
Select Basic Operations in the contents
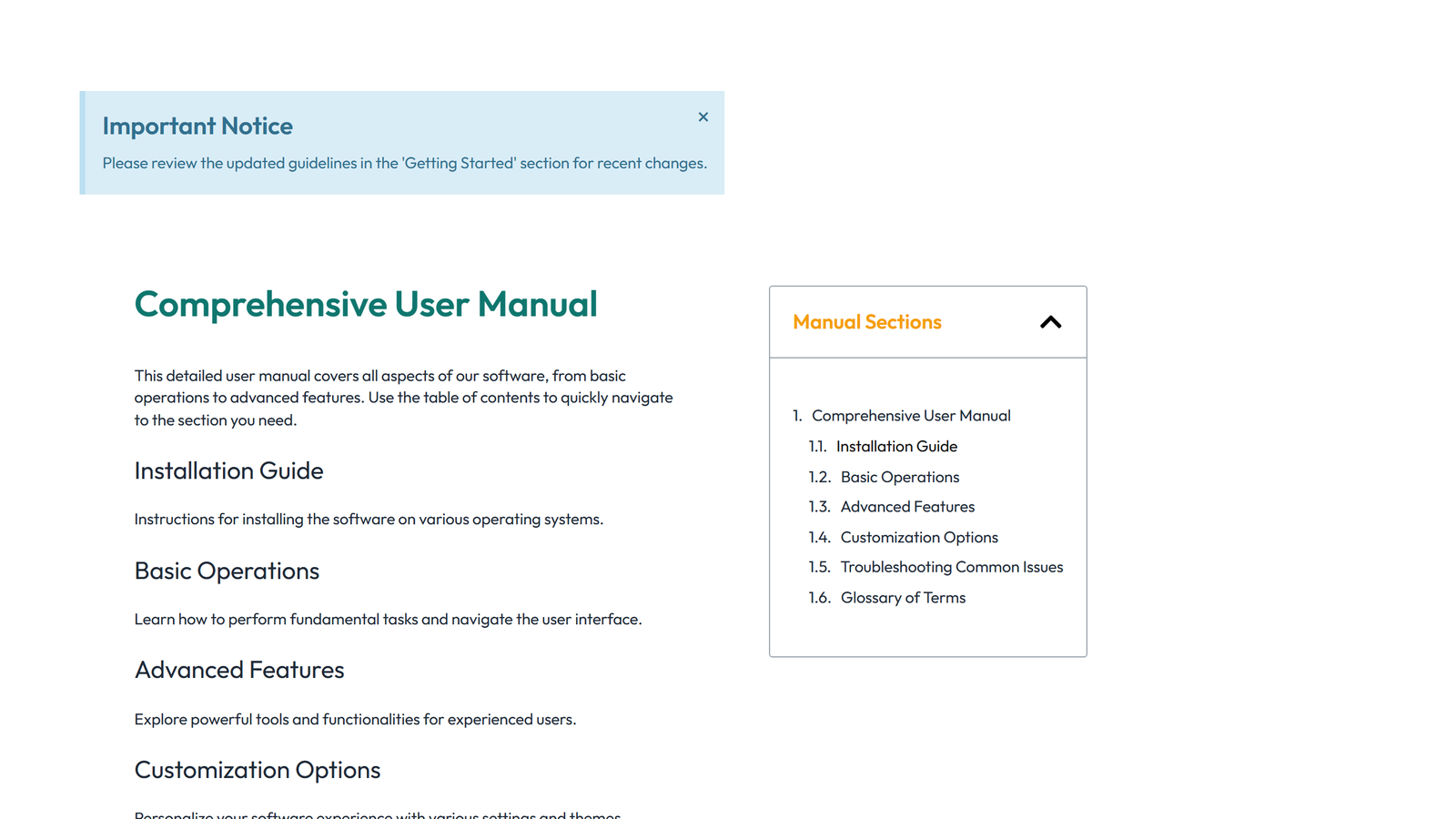point(899,476)
